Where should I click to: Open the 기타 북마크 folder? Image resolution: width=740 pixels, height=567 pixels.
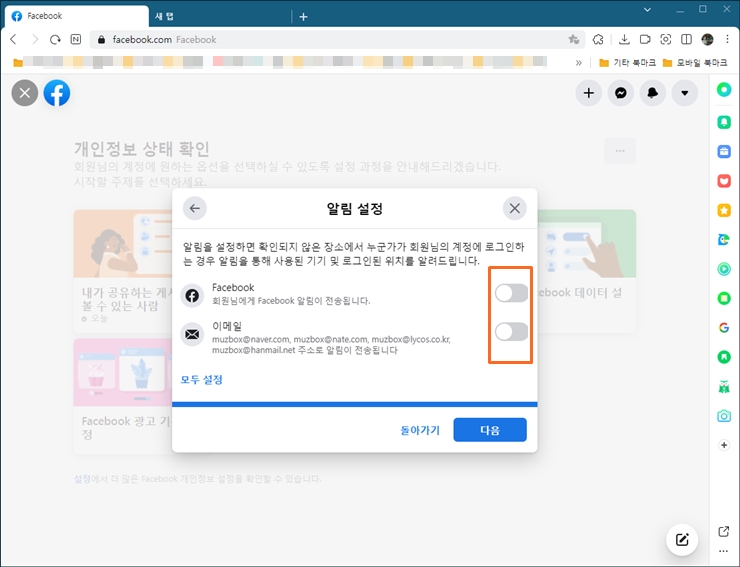click(628, 63)
